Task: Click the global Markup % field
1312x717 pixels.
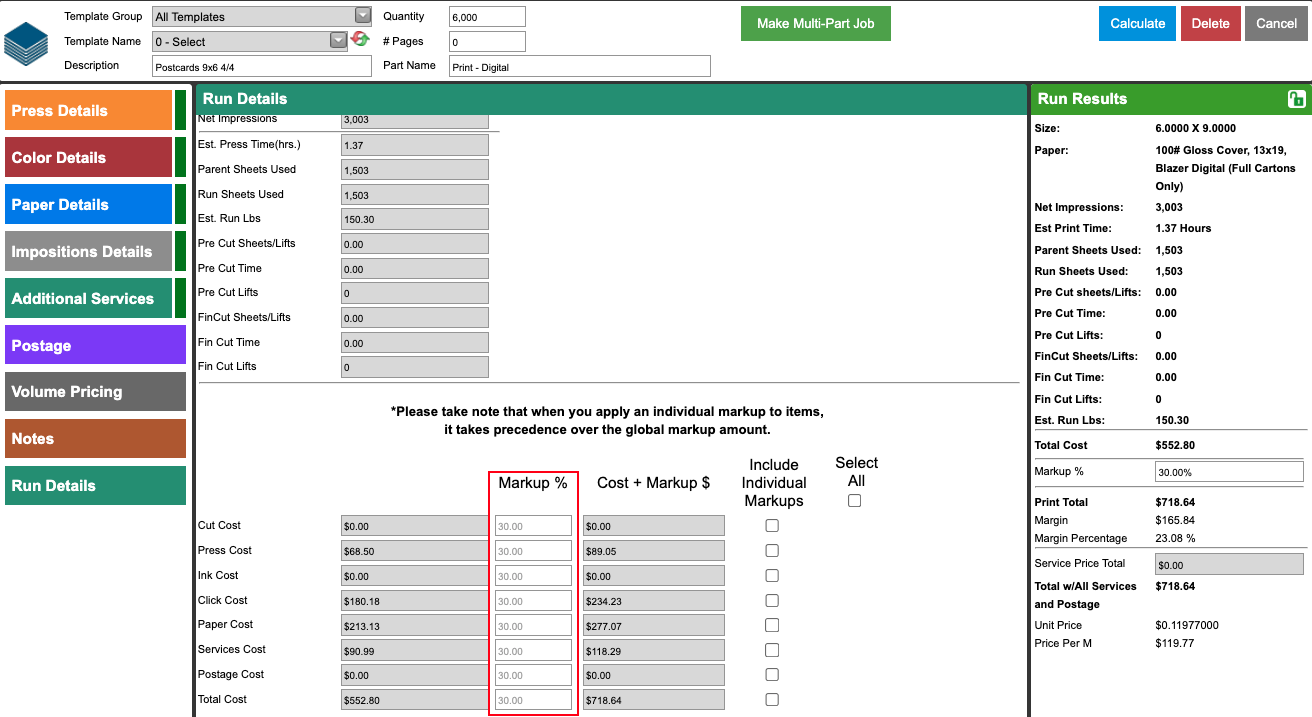Action: coord(1229,472)
